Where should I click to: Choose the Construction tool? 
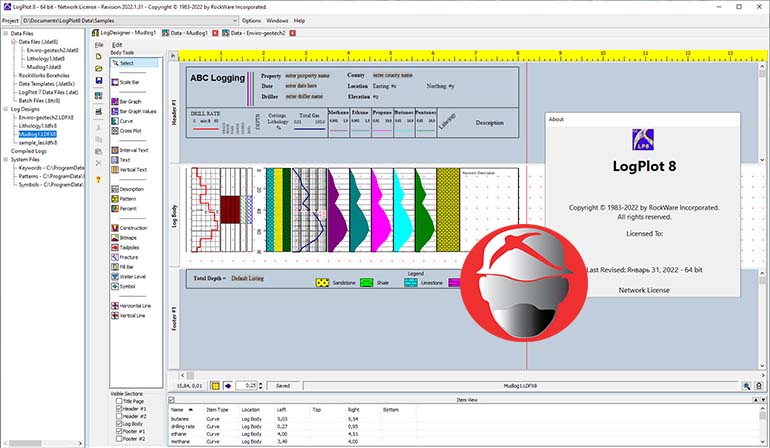tap(129, 228)
